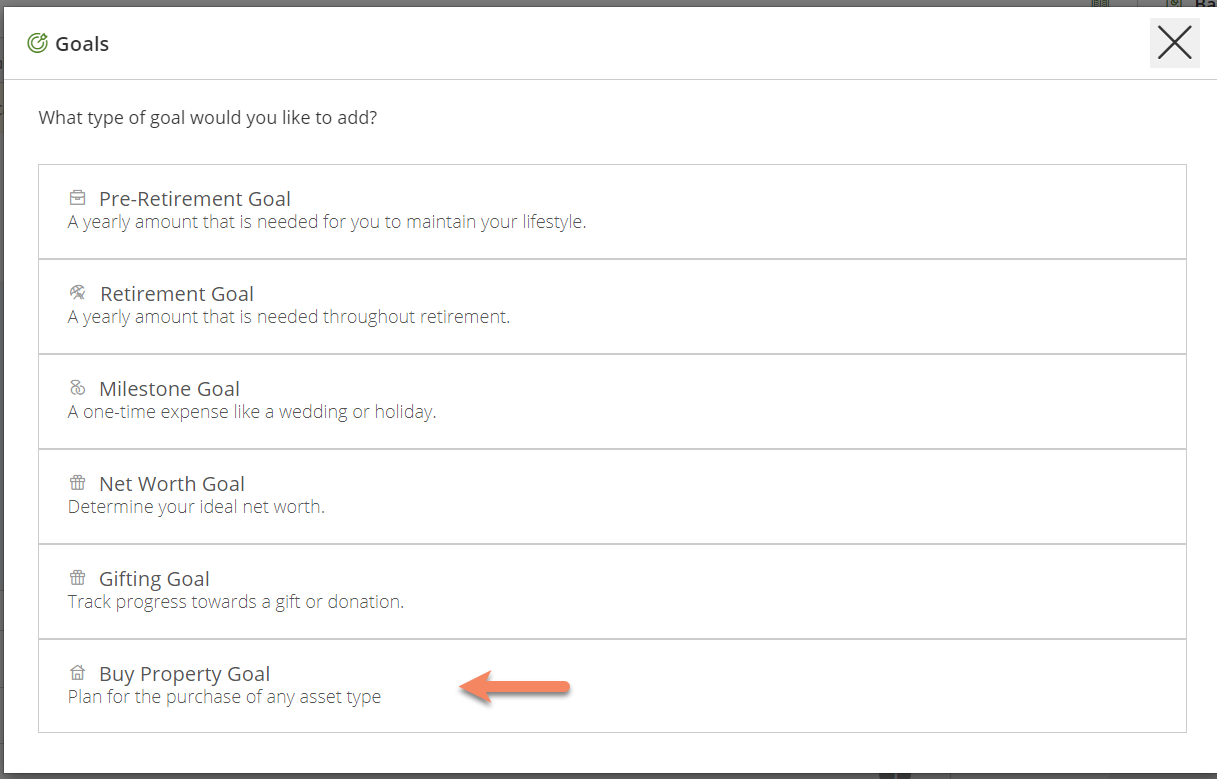Click 'Track progress towards a gift' description
The width and height of the screenshot is (1217, 779).
coord(236,602)
